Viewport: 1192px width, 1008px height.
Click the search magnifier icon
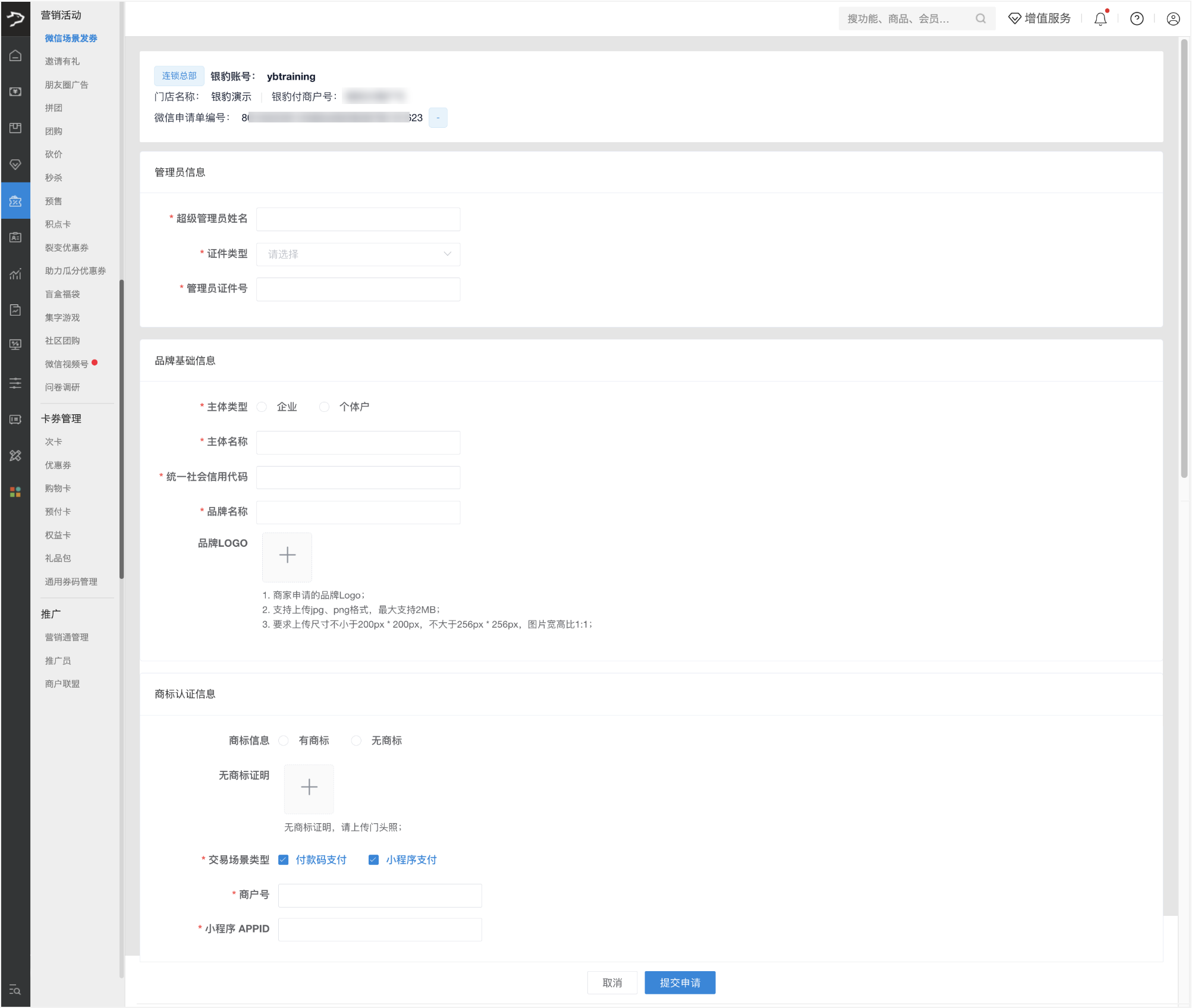(x=980, y=19)
